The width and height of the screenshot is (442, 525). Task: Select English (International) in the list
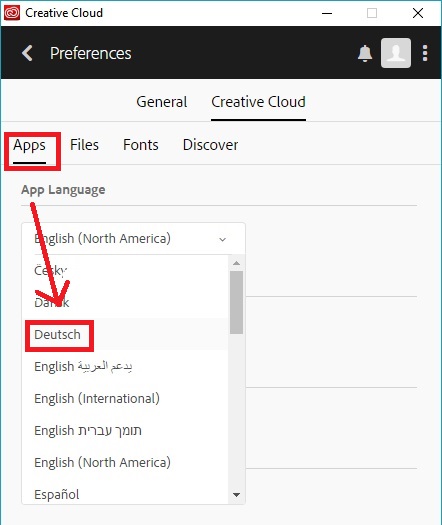point(125,398)
